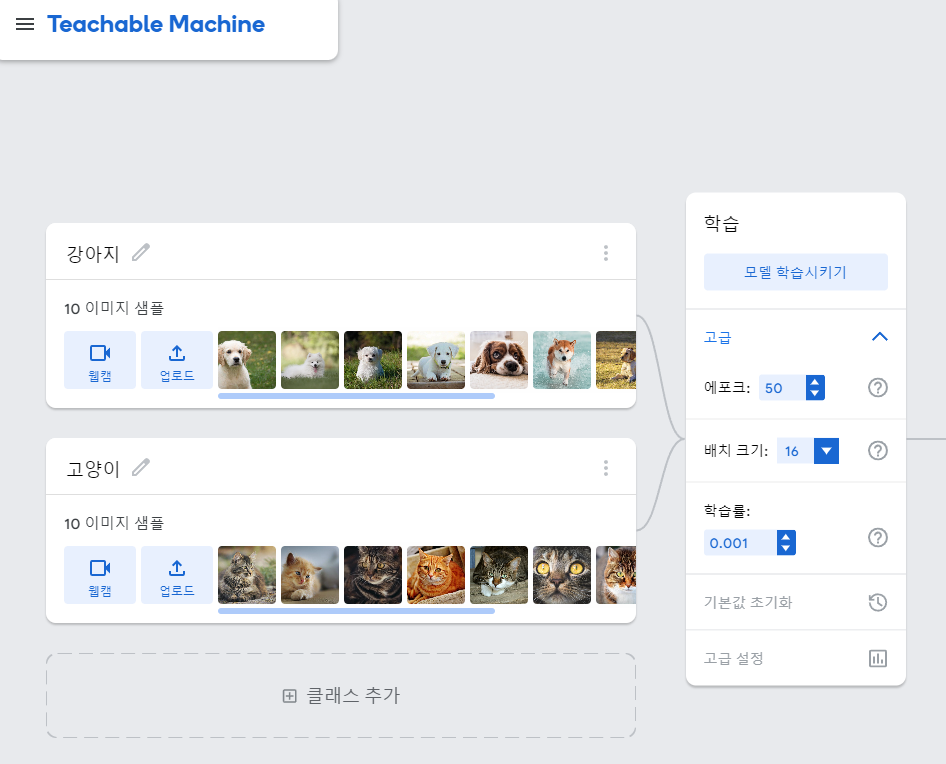Image resolution: width=946 pixels, height=764 pixels.
Task: Click the 학습률 value input field
Action: (x=740, y=543)
